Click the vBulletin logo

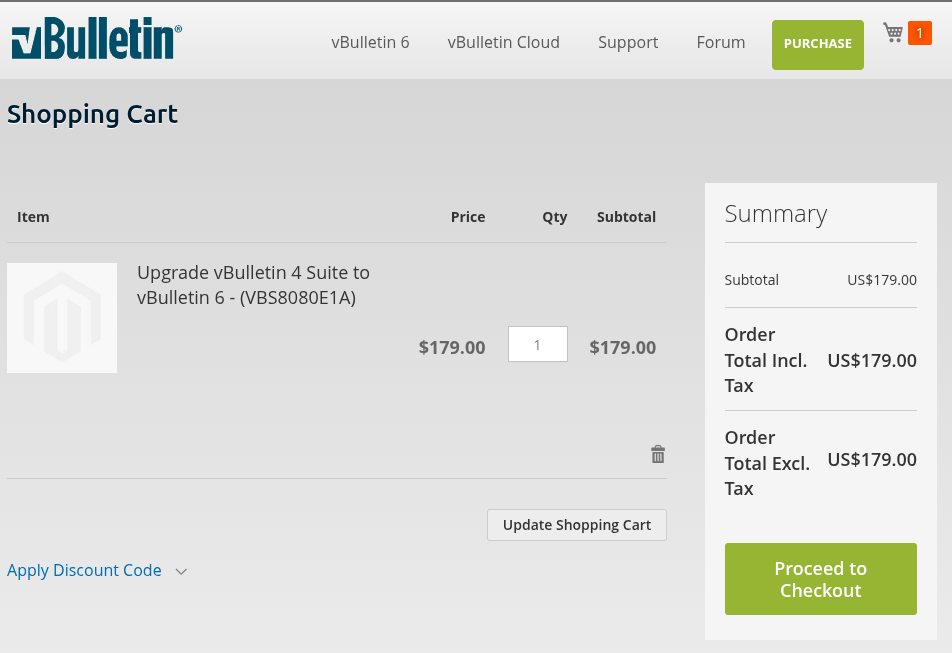(x=97, y=38)
